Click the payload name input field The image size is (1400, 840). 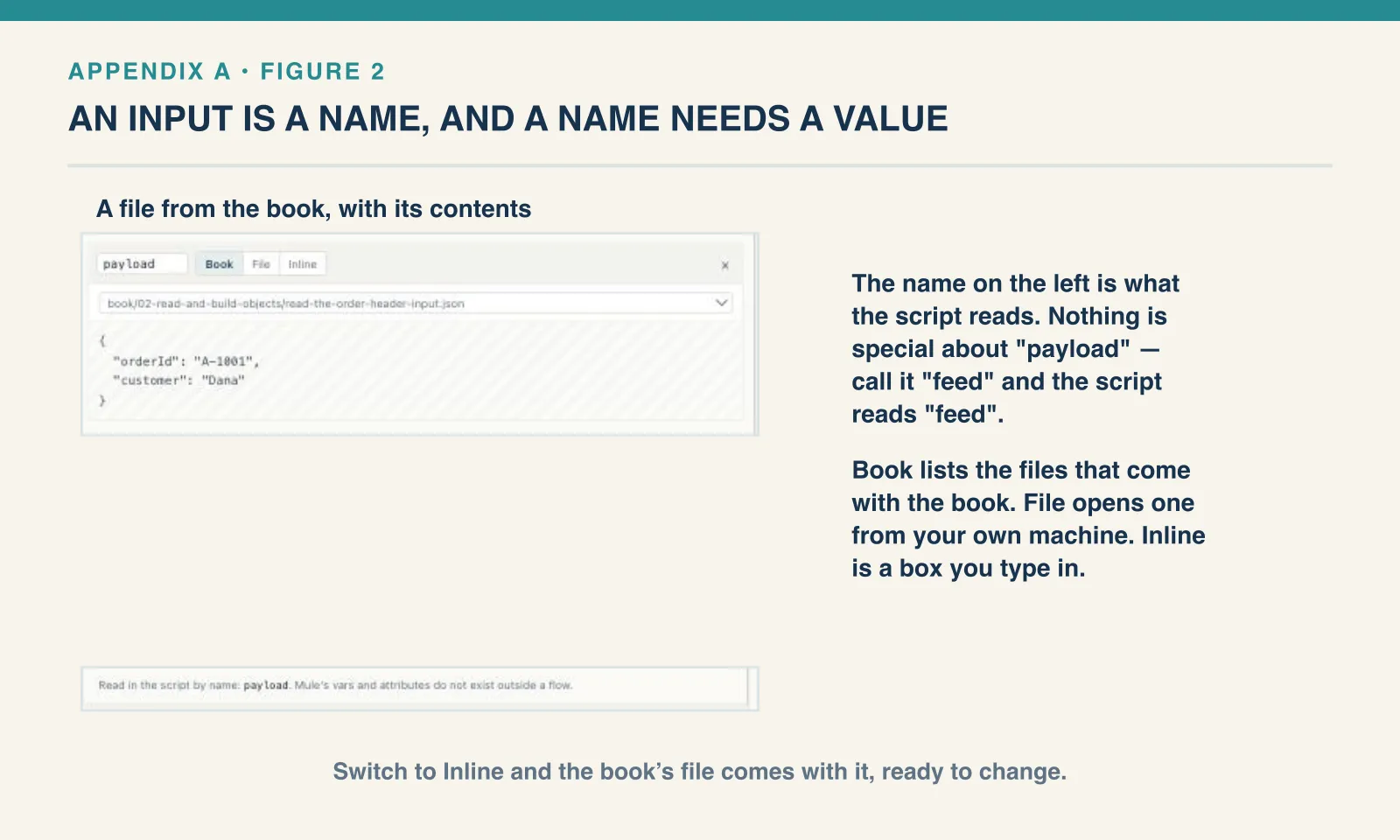(142, 263)
